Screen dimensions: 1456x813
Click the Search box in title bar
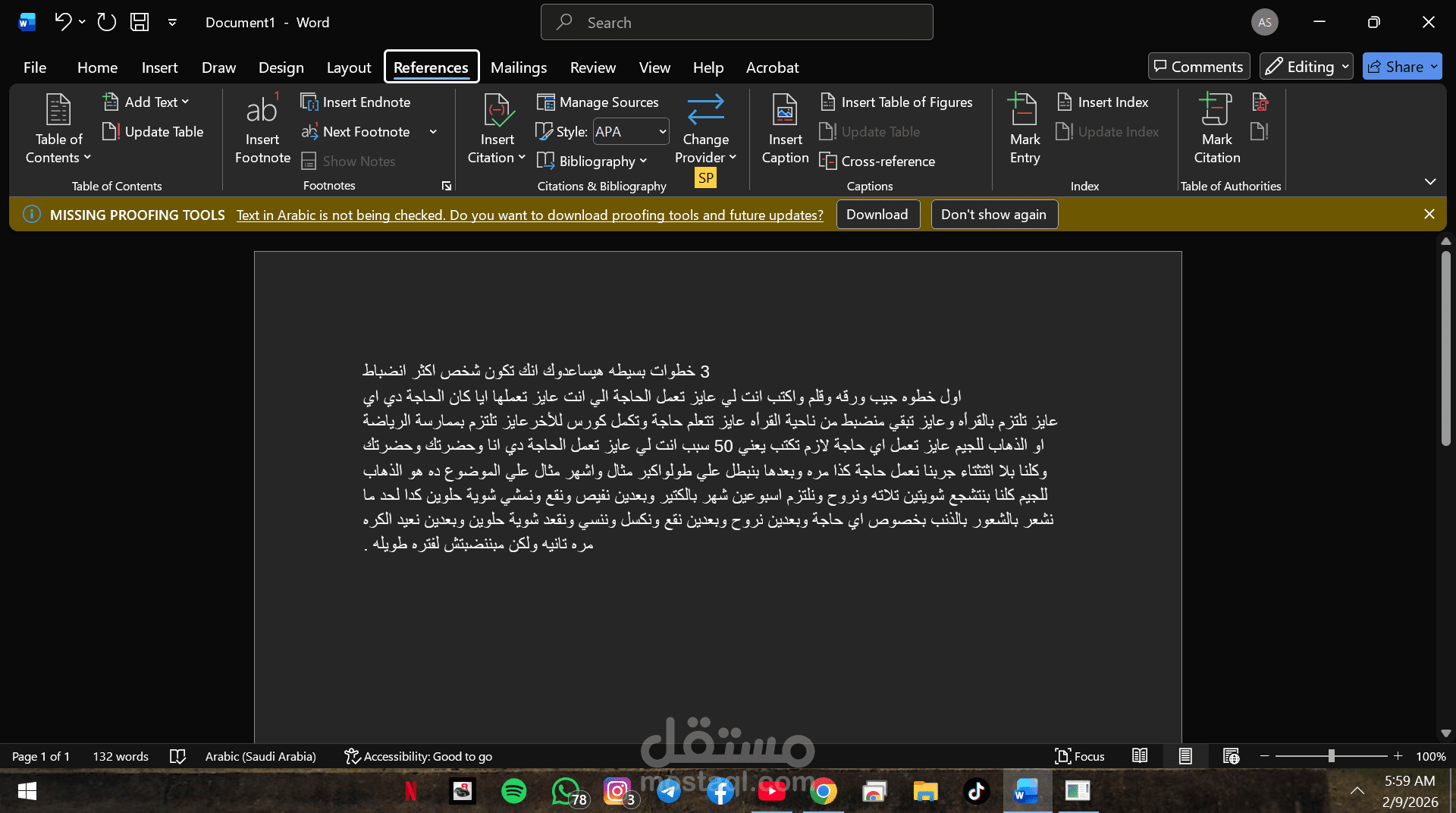736,22
